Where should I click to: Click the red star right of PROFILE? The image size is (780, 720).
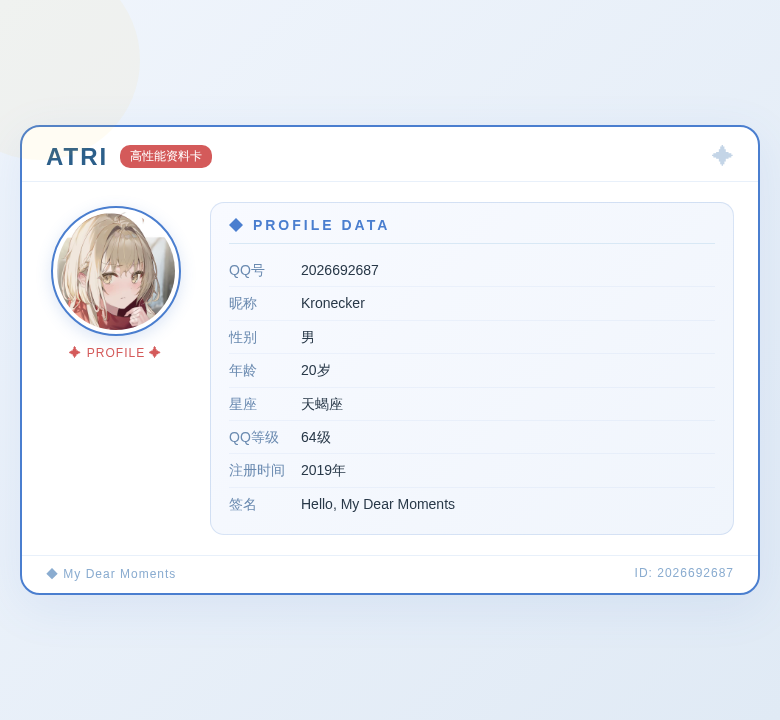coord(155,352)
